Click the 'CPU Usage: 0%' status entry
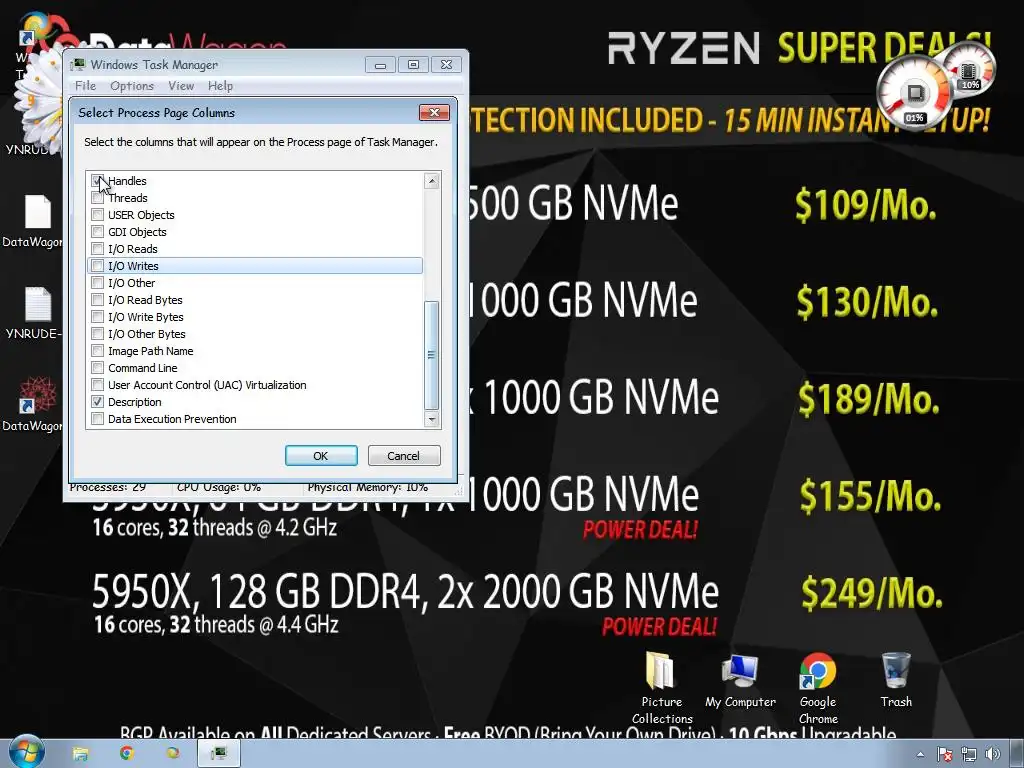This screenshot has width=1024, height=768. point(219,488)
